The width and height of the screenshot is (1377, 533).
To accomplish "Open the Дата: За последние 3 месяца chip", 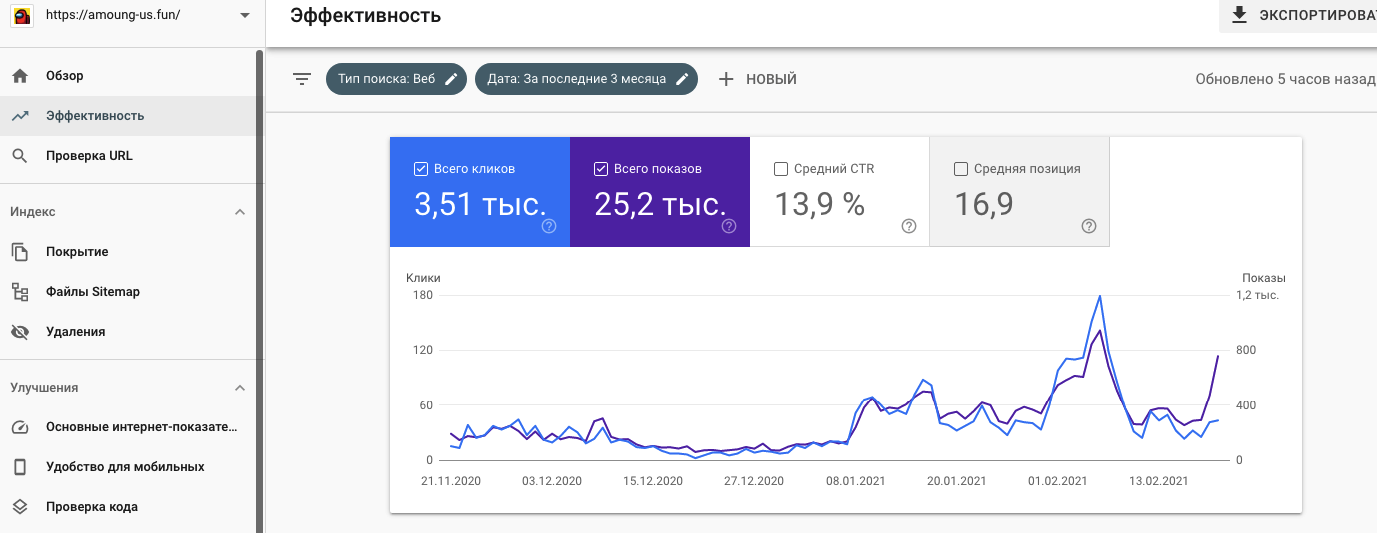I will coord(586,79).
